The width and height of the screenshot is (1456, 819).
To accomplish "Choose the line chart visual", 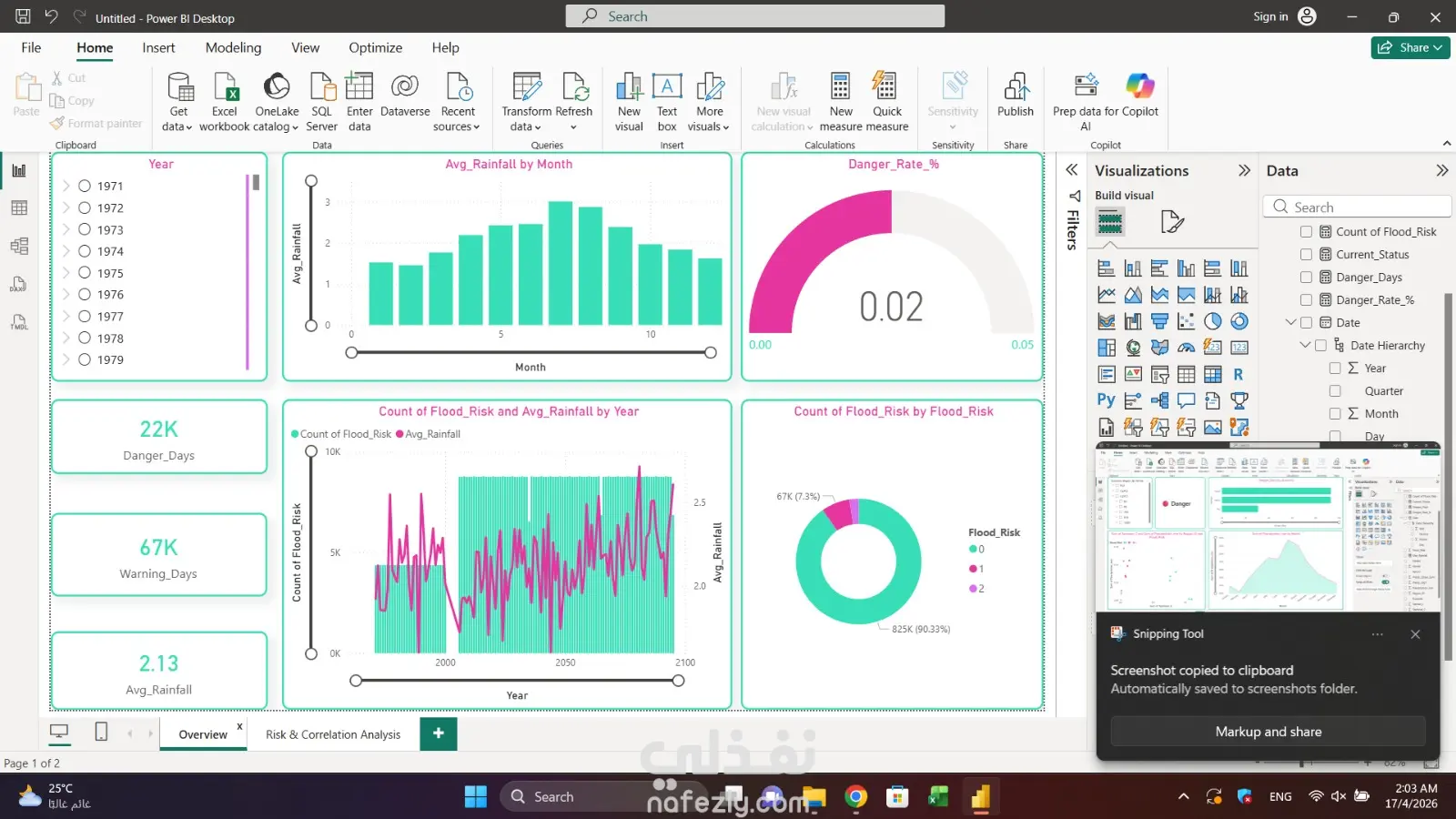I will (1107, 295).
